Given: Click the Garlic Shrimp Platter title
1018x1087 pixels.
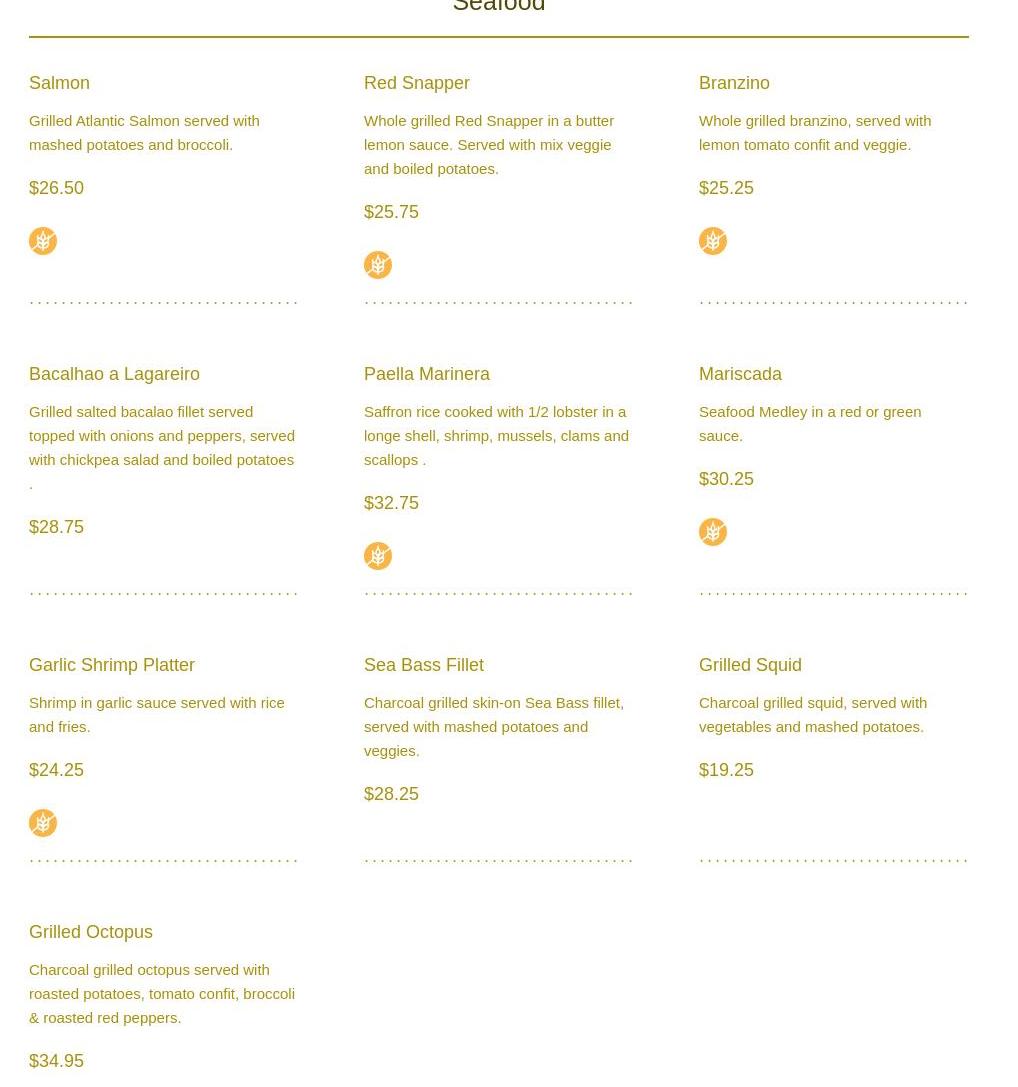Looking at the screenshot, I should (x=112, y=666).
